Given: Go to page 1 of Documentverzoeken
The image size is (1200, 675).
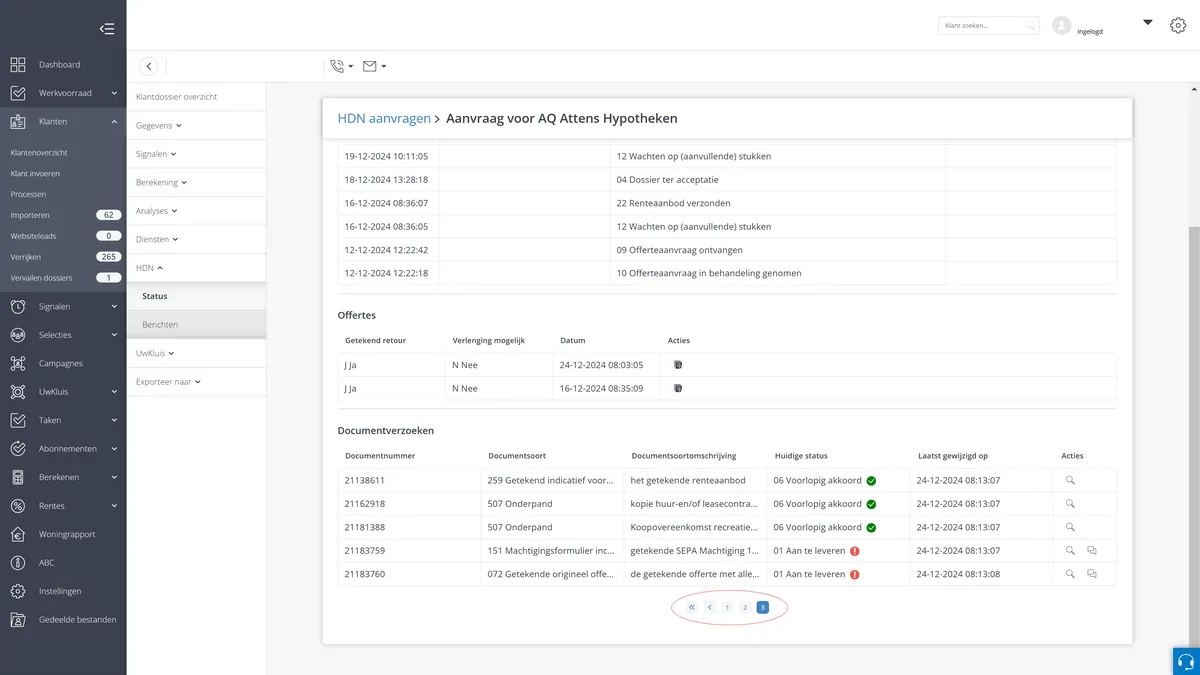Looking at the screenshot, I should [727, 607].
